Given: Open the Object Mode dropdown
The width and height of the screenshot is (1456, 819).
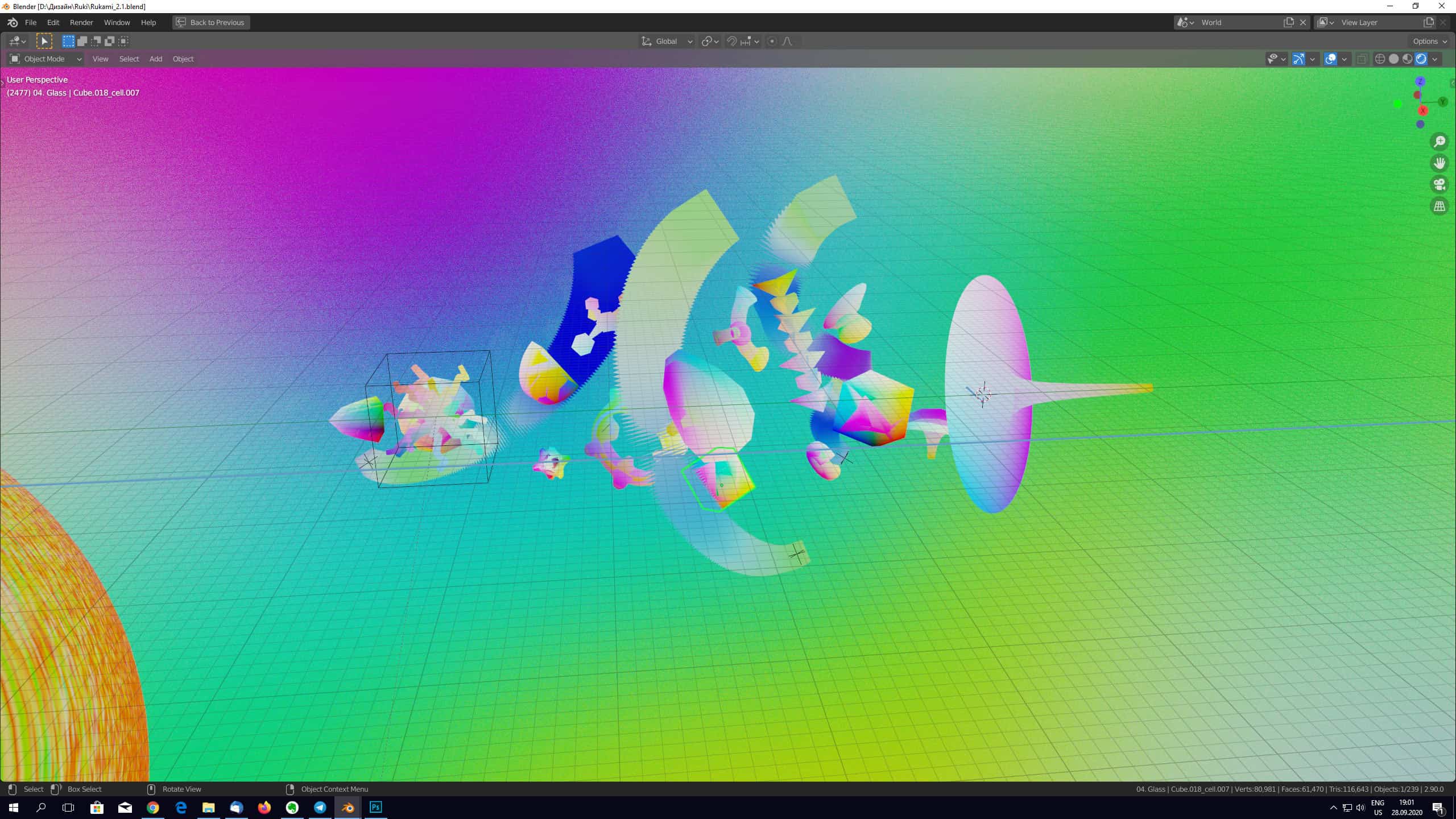Looking at the screenshot, I should click(45, 59).
